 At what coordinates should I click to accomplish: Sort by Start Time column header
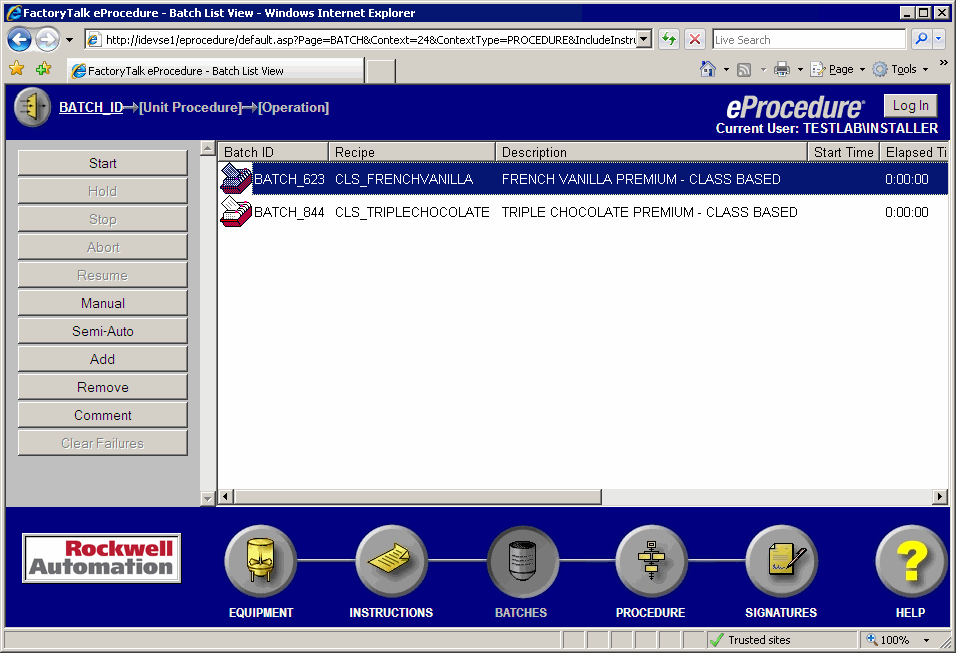click(843, 152)
